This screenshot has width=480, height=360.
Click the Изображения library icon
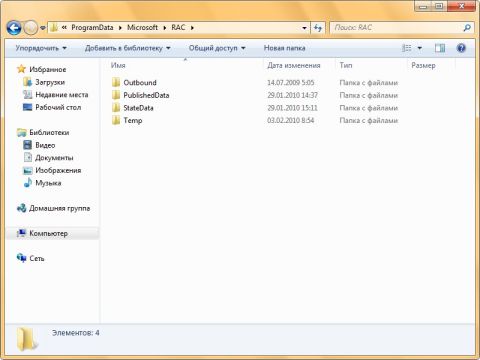[x=27, y=170]
